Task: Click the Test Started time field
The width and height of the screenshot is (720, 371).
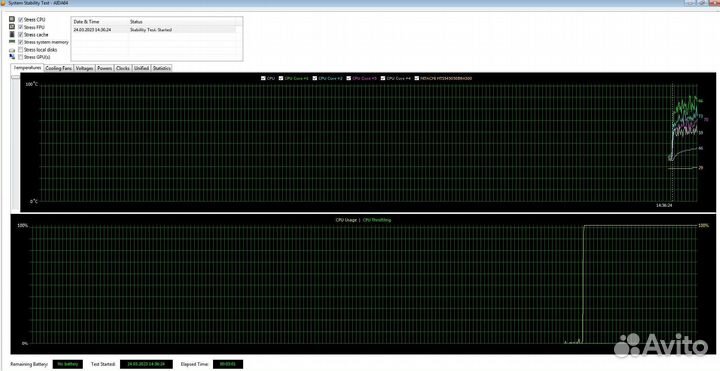Action: point(146,364)
